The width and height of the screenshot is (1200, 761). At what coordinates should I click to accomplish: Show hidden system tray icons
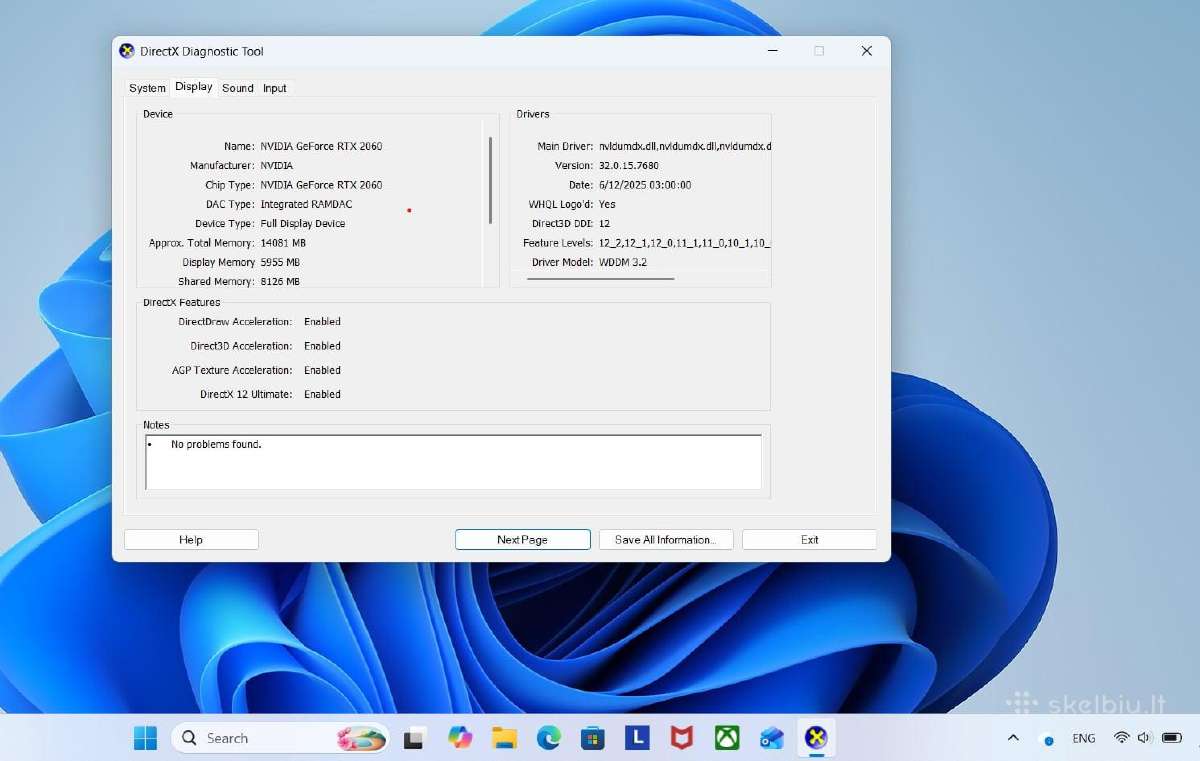click(x=1013, y=738)
